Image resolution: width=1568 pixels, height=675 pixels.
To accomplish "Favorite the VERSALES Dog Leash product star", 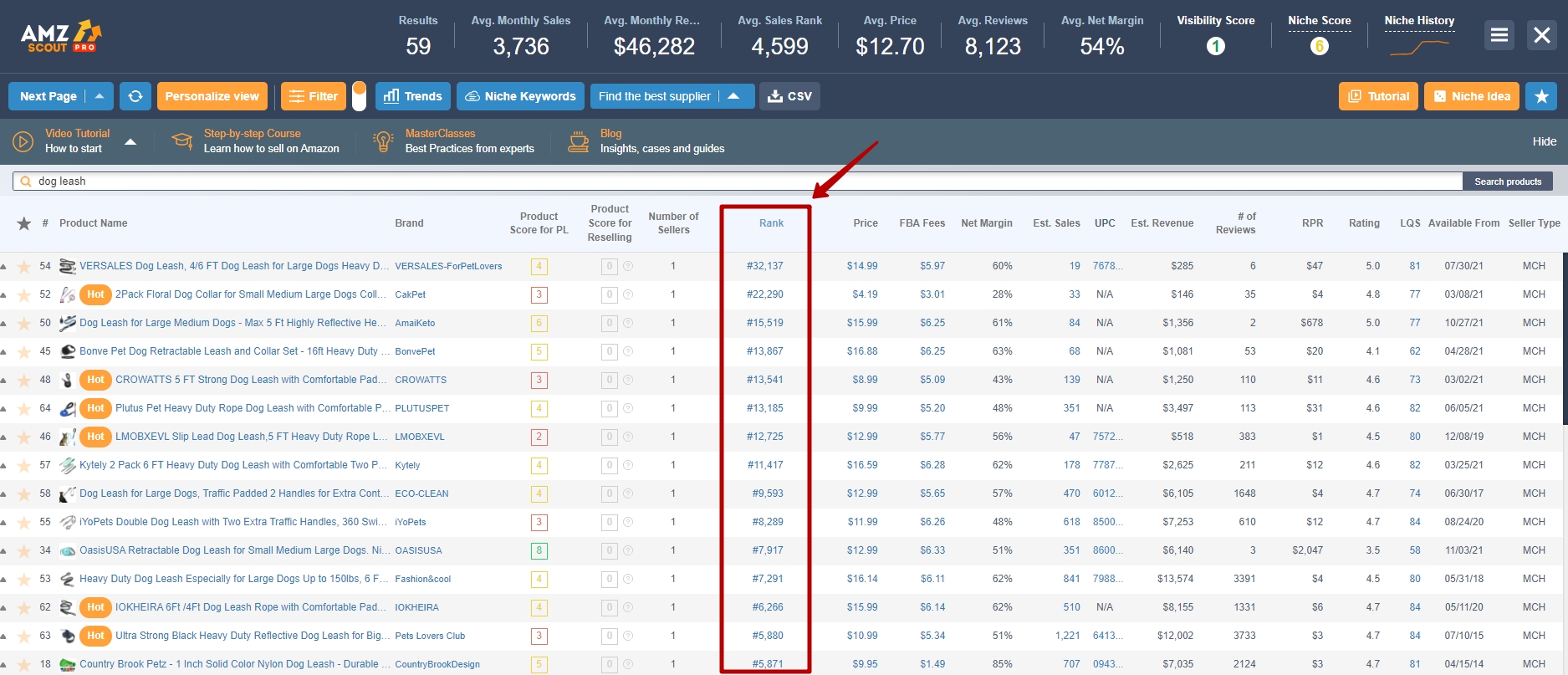I will [24, 267].
